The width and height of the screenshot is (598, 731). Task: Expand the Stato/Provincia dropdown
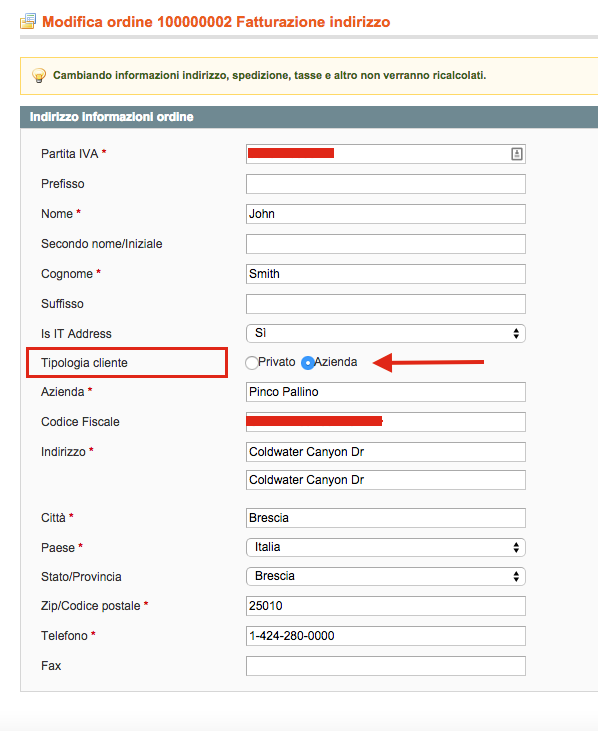(x=386, y=576)
